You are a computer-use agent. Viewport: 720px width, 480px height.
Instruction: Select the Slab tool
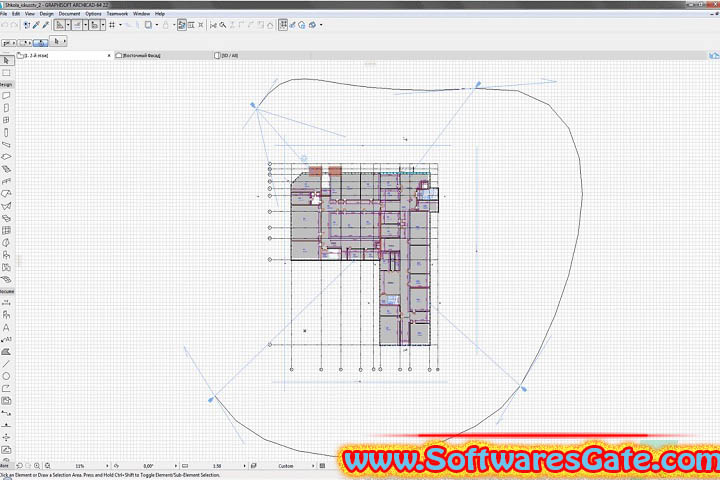[x=6, y=157]
